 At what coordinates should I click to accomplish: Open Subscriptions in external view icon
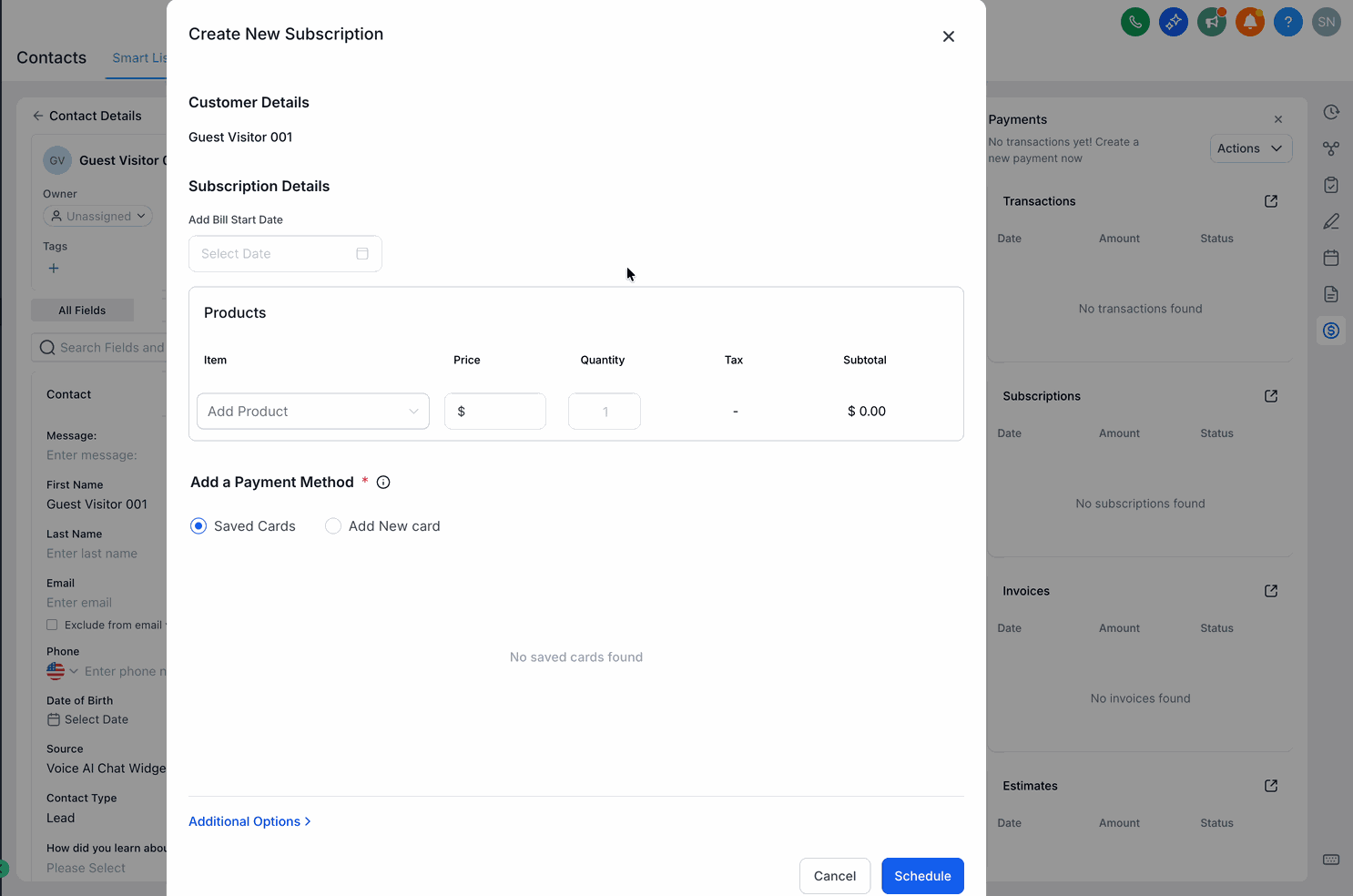1271,396
